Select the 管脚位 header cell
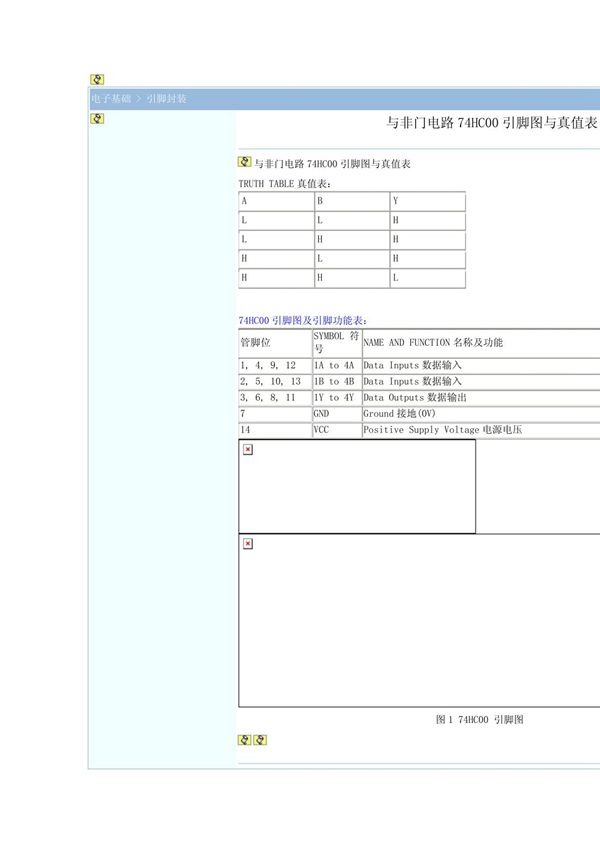This screenshot has height=850, width=600. coord(275,343)
